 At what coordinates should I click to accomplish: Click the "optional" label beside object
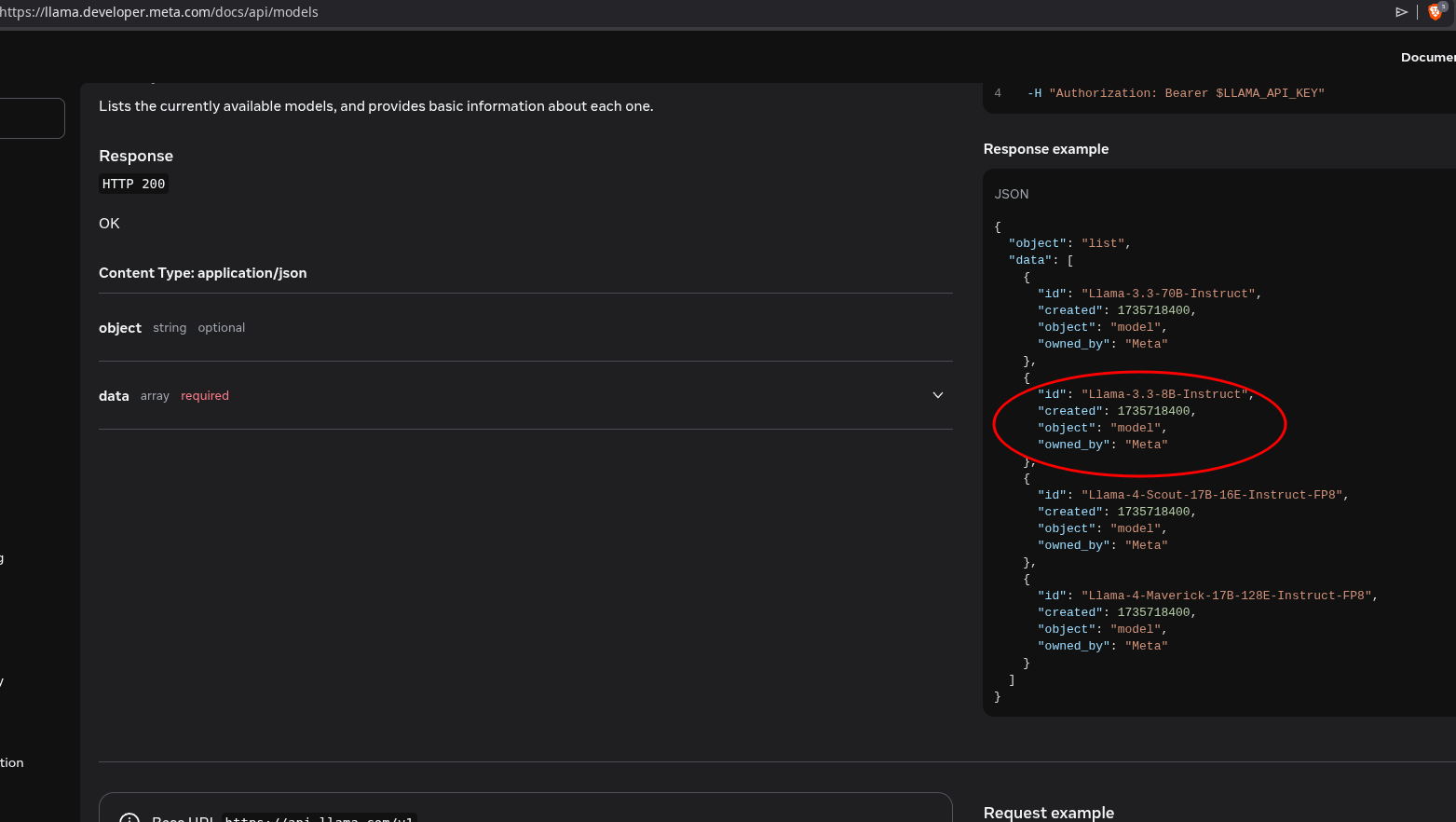pyautogui.click(x=222, y=328)
